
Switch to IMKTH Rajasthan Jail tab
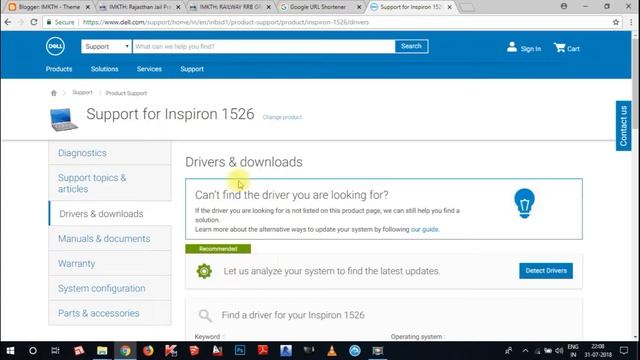coord(139,7)
